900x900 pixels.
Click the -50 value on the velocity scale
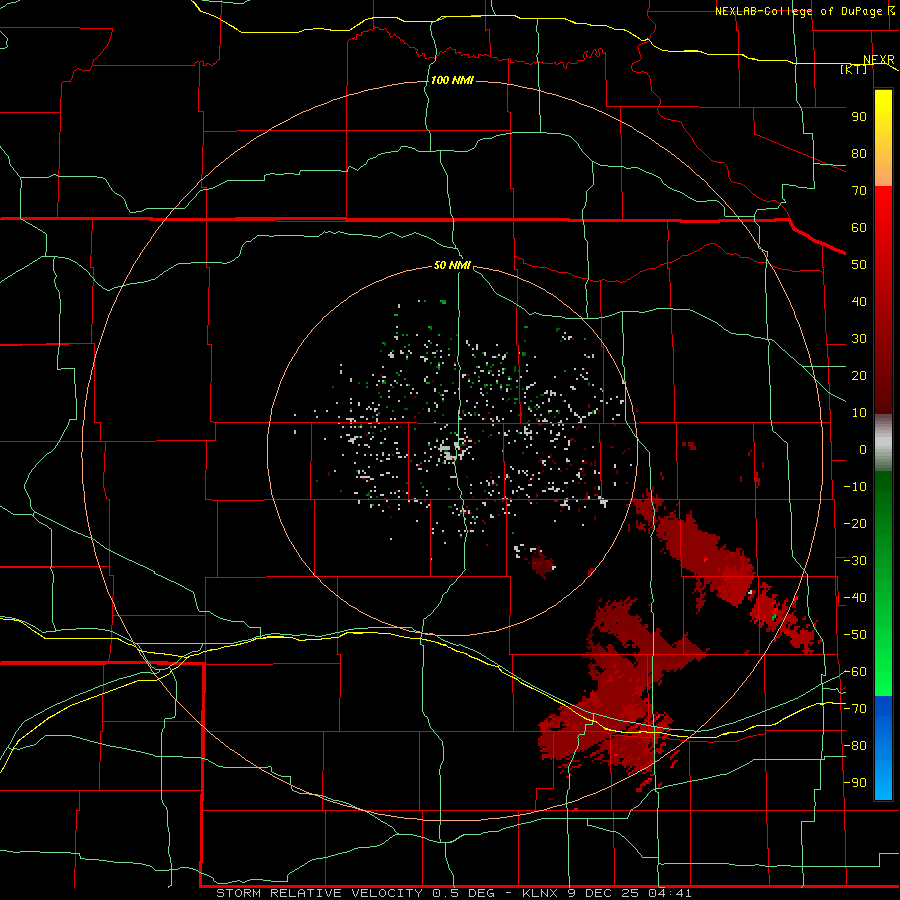(x=855, y=635)
